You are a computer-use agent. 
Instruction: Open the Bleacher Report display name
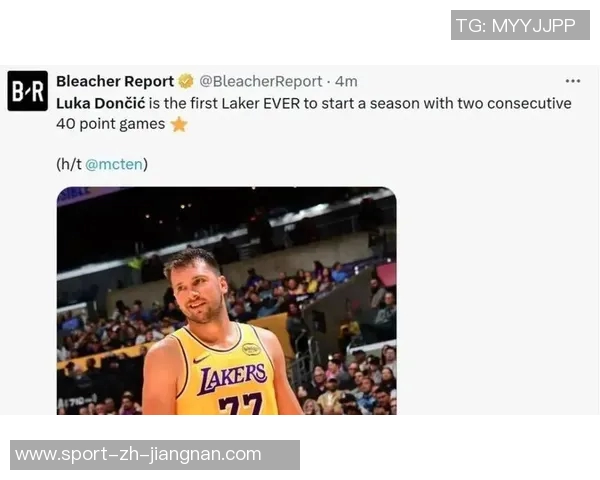pyautogui.click(x=115, y=81)
